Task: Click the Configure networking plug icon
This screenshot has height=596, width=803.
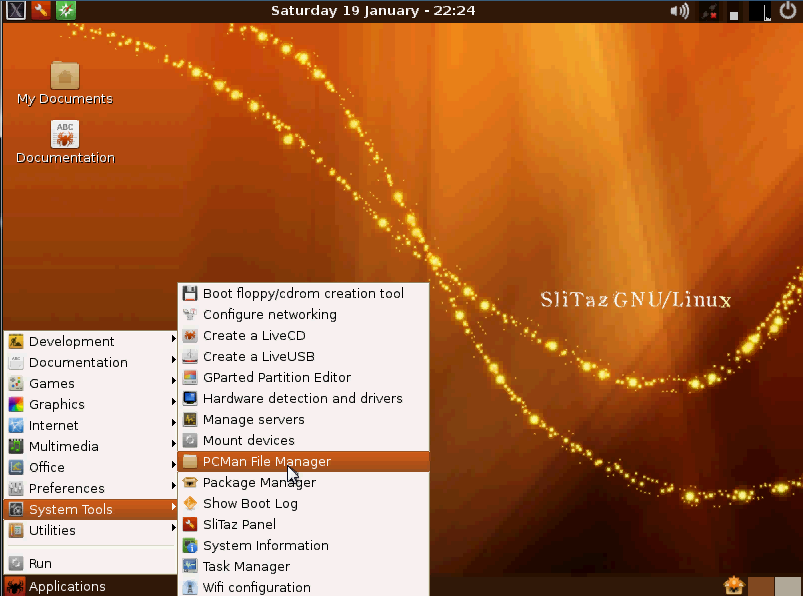Action: point(190,314)
